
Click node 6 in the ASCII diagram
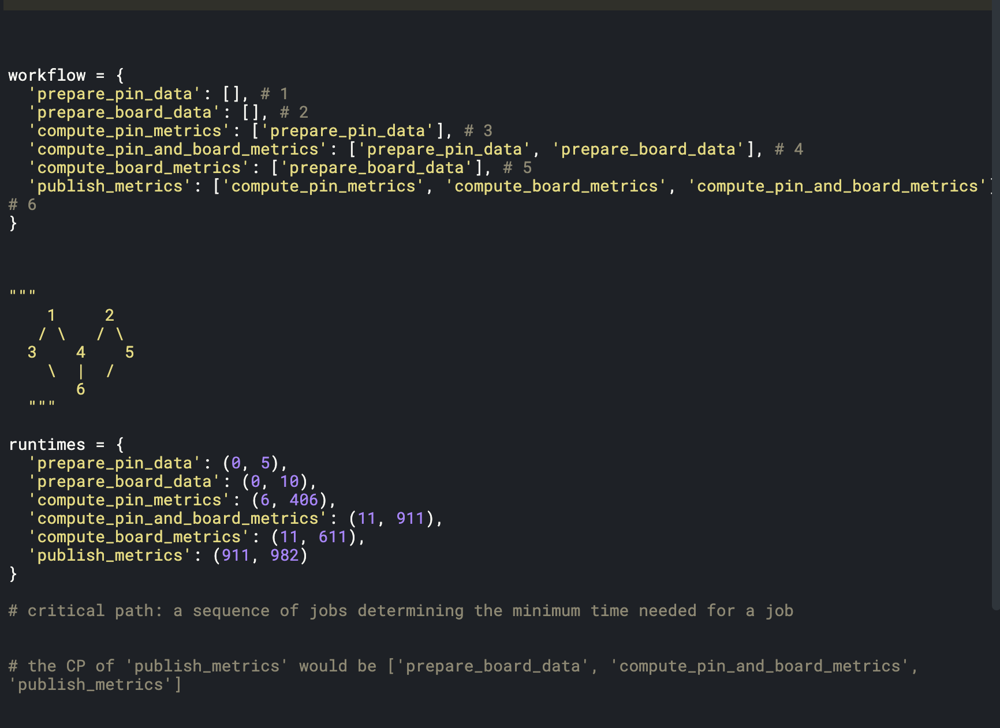pos(81,390)
